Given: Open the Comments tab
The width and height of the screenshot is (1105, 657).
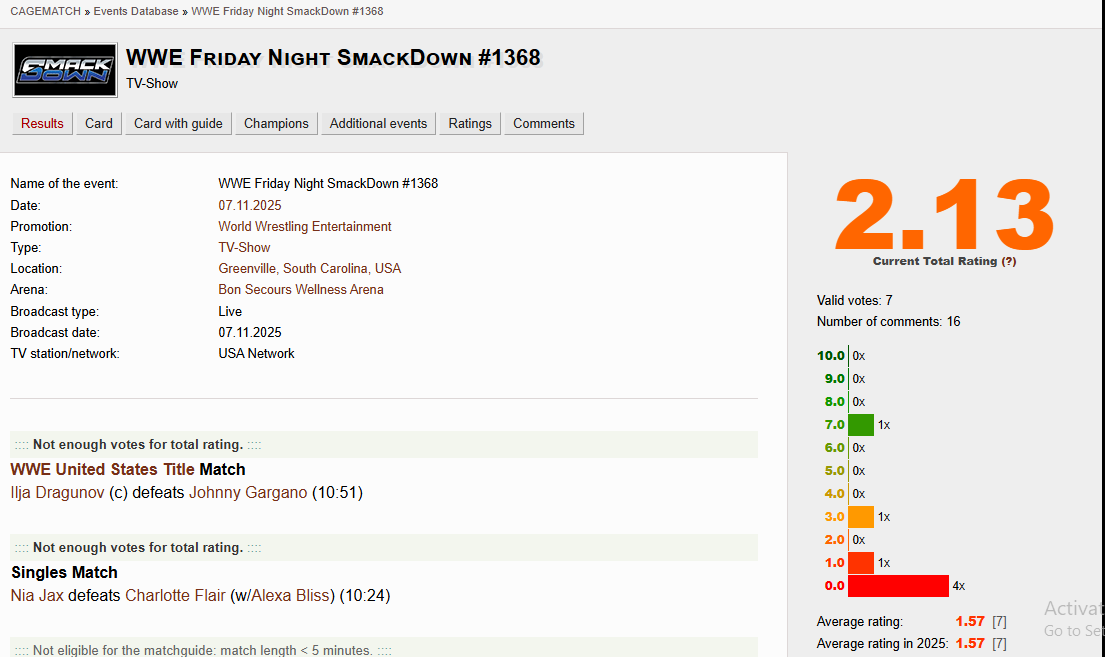Looking at the screenshot, I should coord(544,123).
